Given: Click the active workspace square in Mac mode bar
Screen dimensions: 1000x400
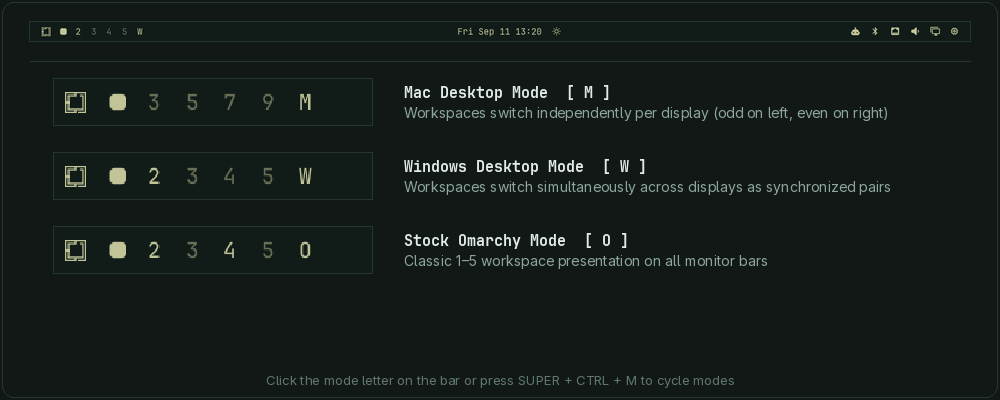Looking at the screenshot, I should pos(117,102).
